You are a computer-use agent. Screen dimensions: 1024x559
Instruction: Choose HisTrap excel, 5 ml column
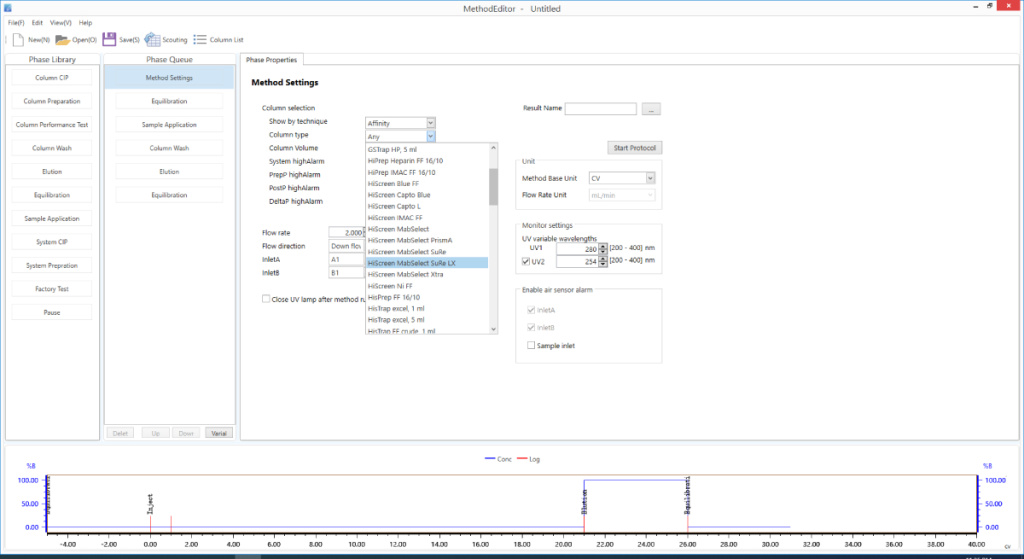pos(427,320)
